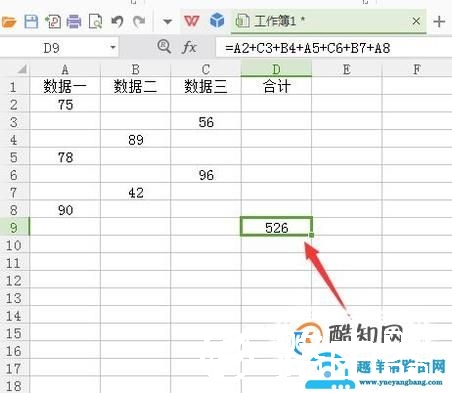The image size is (452, 393).
Task: Select column D header
Action: point(276,69)
